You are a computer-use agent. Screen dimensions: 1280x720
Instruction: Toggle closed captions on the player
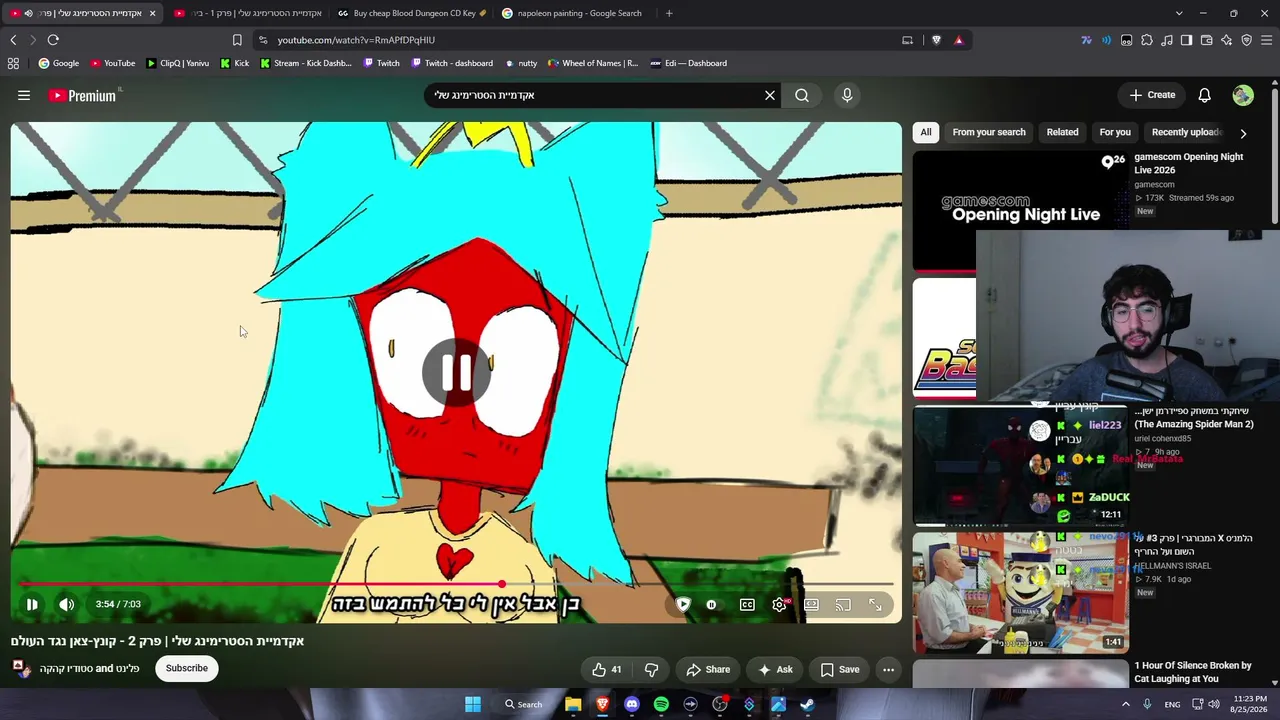pyautogui.click(x=747, y=604)
